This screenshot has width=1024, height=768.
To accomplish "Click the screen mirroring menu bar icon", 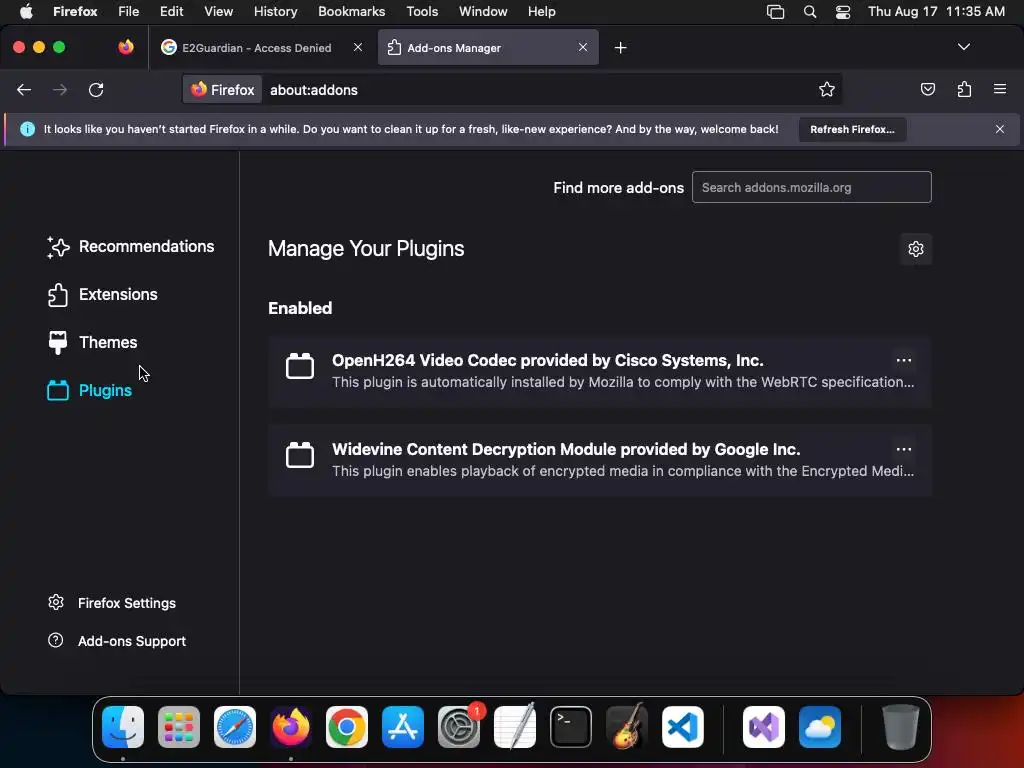I will coord(775,12).
